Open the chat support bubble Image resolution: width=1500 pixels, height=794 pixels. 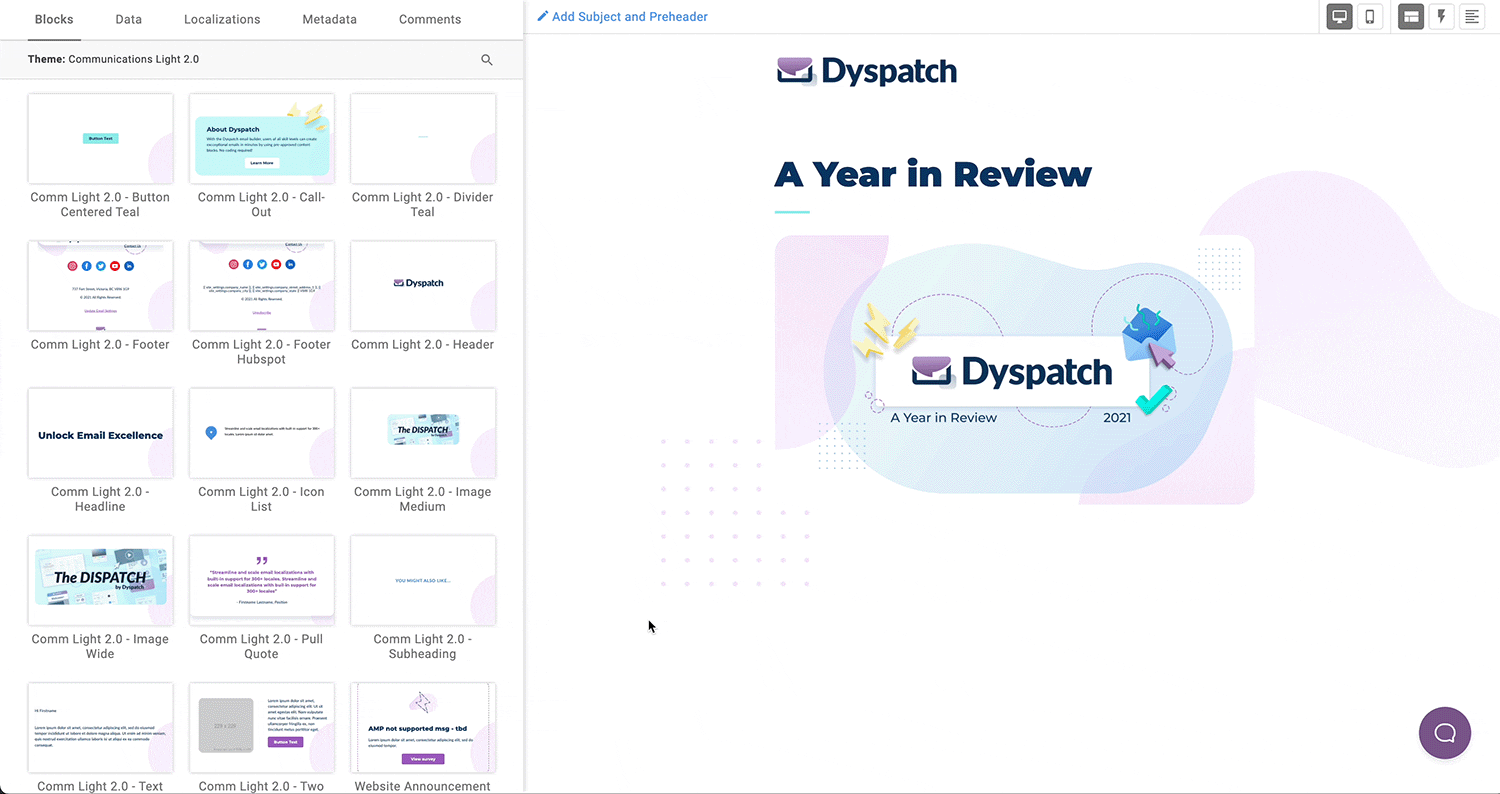point(1445,733)
